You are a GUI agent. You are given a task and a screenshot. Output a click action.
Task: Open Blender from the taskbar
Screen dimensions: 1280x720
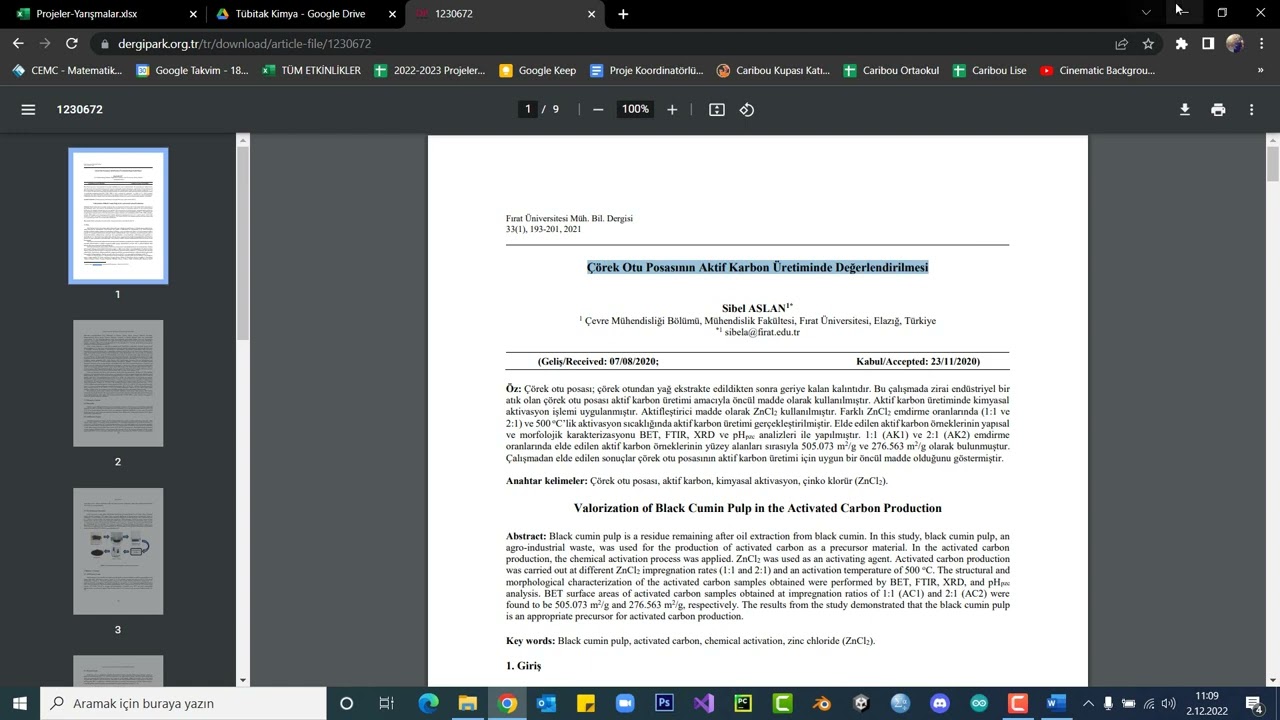click(x=822, y=703)
